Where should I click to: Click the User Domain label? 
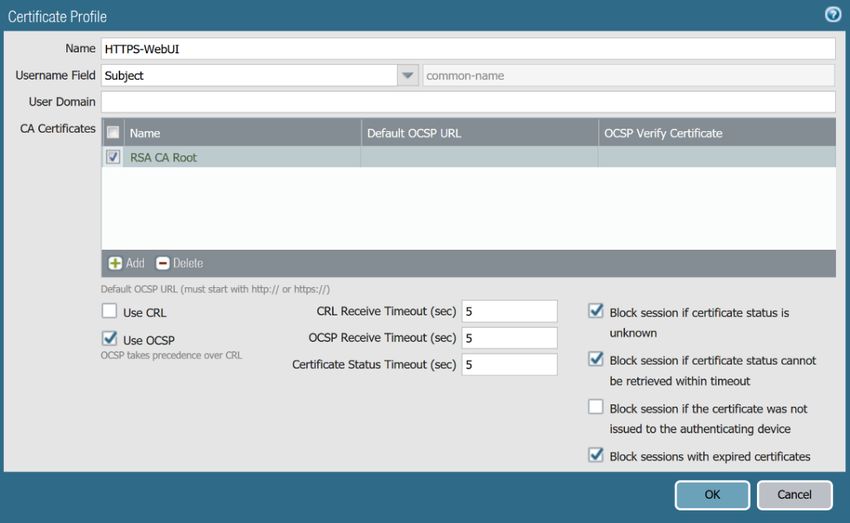pyautogui.click(x=62, y=102)
